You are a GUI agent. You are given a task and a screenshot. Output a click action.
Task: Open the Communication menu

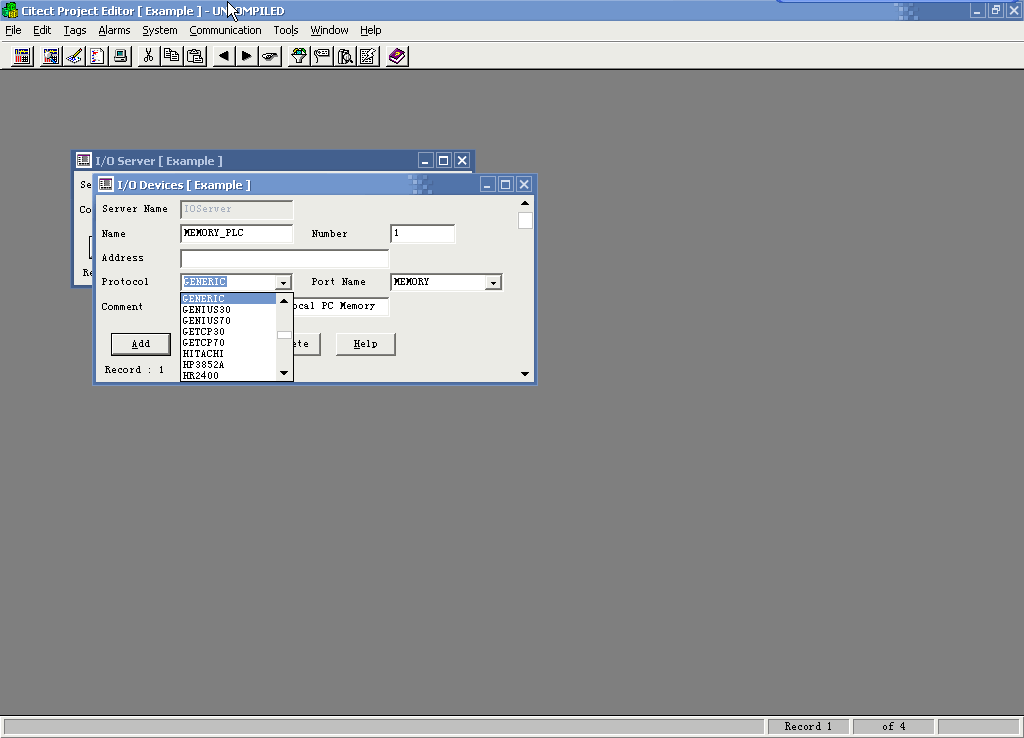tap(225, 30)
